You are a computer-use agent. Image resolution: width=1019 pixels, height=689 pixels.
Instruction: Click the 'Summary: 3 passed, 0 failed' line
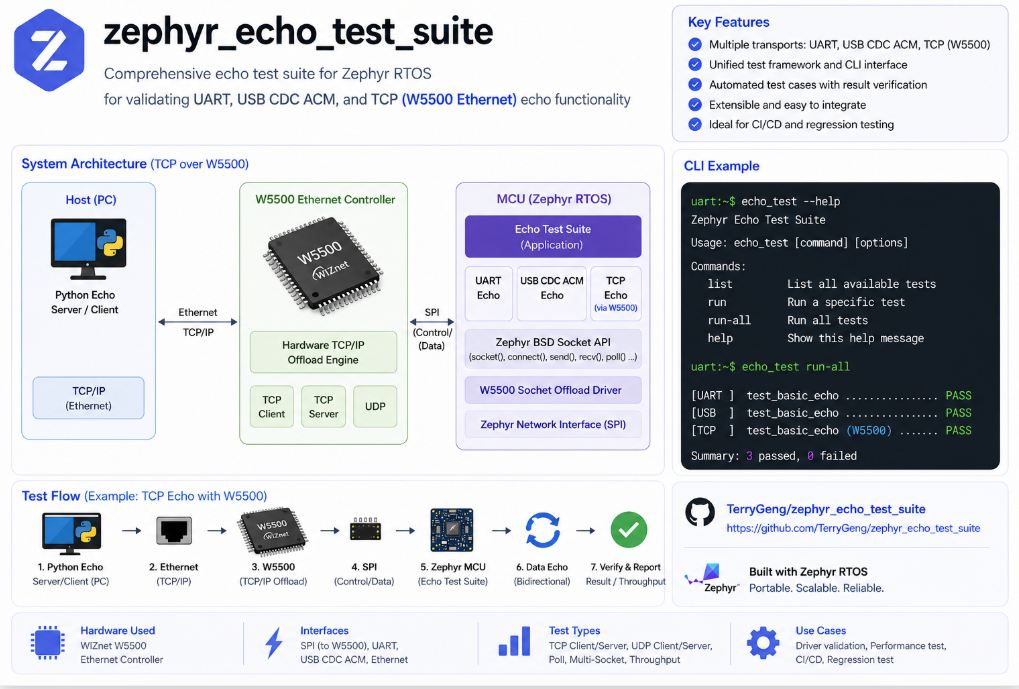pyautogui.click(x=773, y=456)
